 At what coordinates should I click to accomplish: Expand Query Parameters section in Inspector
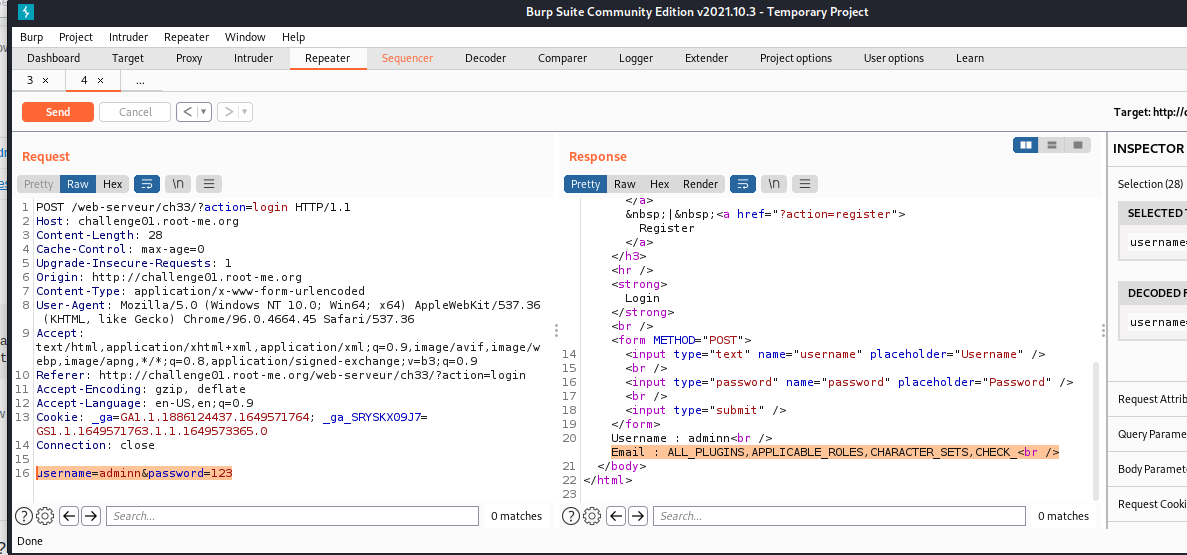(x=1151, y=434)
